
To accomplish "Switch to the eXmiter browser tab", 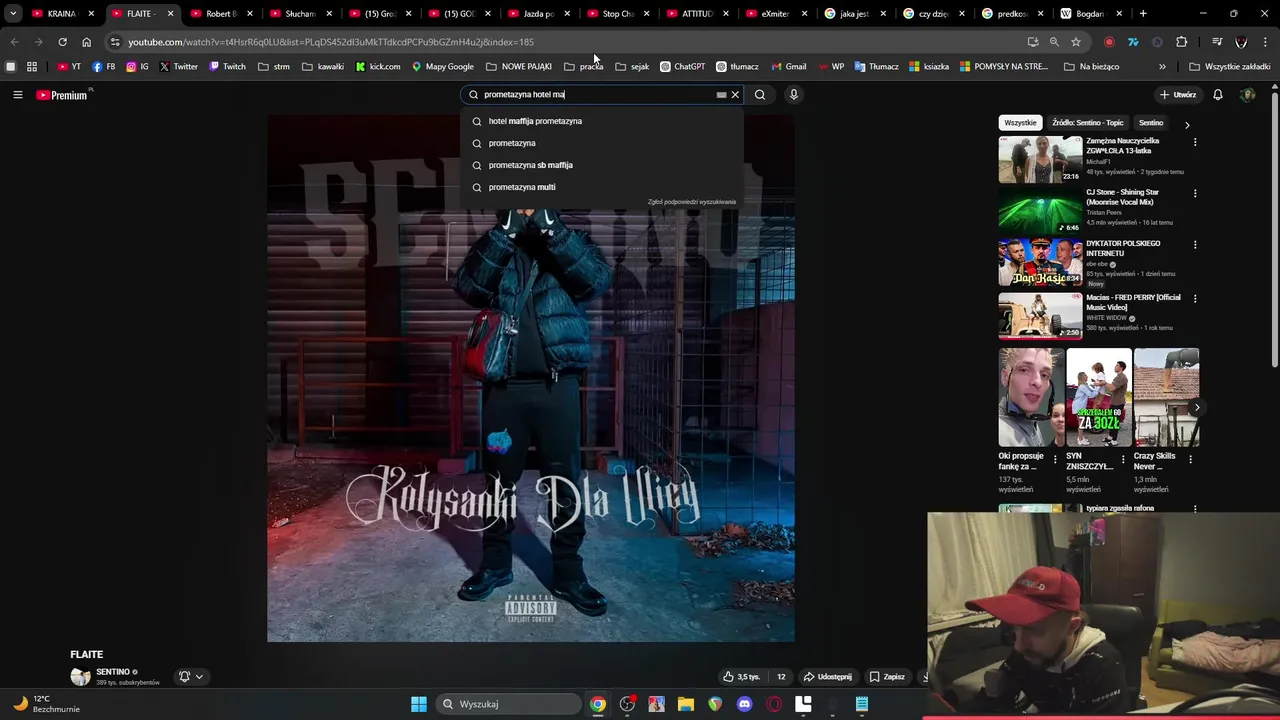I will point(773,14).
